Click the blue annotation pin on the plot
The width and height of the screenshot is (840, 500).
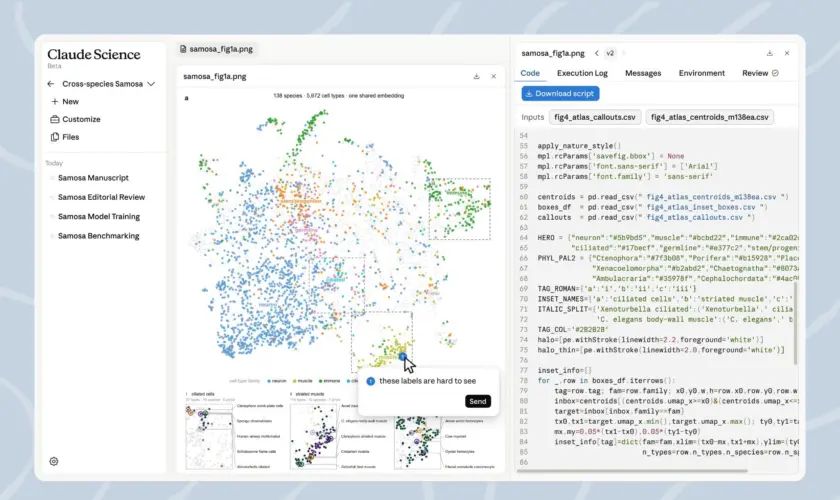(403, 356)
